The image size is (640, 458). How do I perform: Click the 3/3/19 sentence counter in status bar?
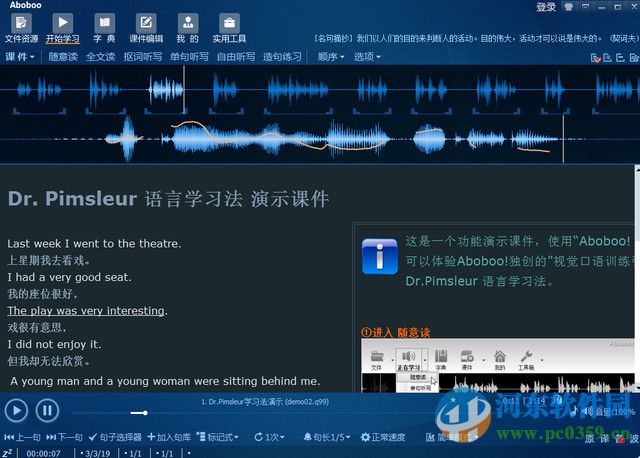(95, 454)
